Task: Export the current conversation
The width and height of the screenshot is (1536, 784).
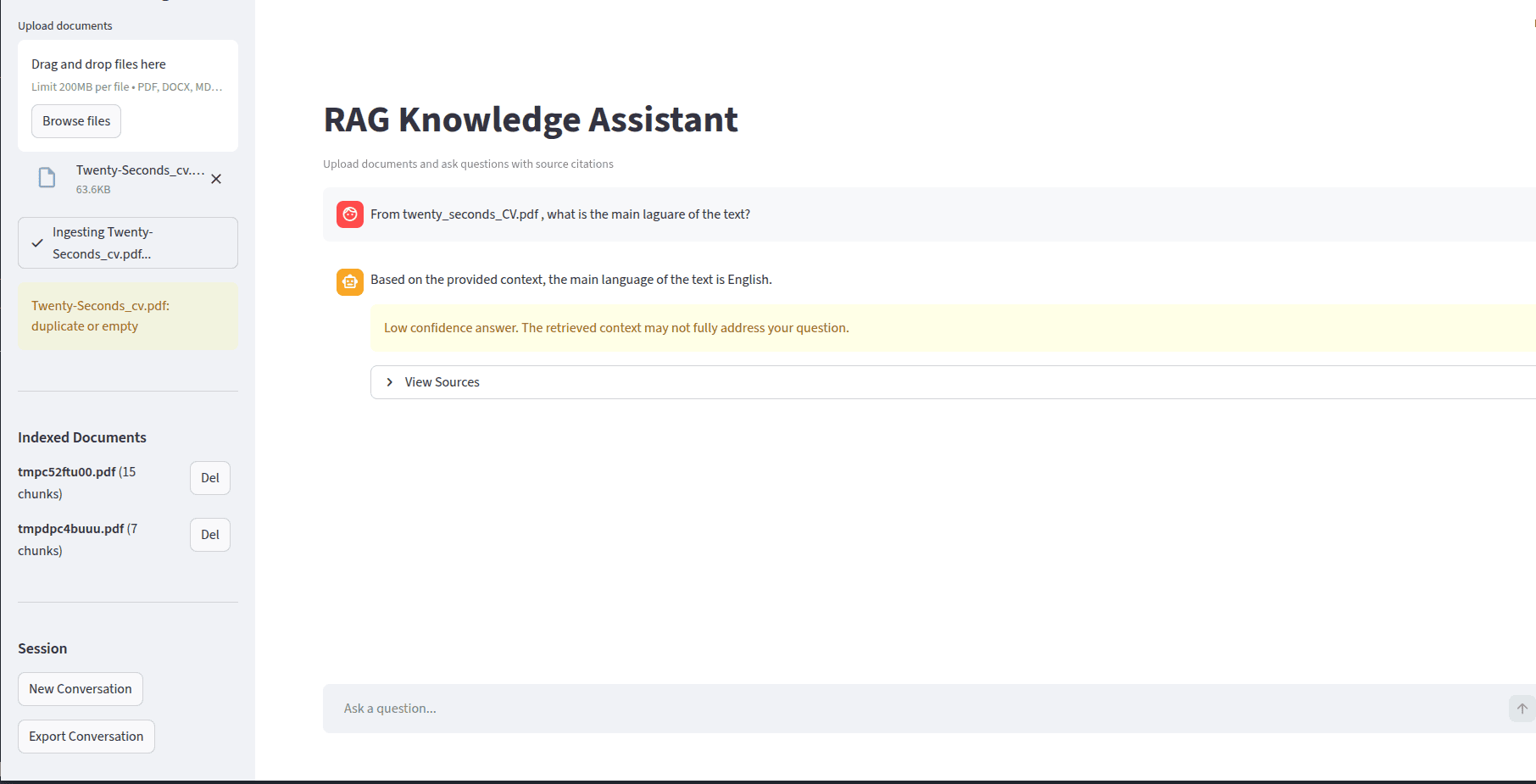Action: click(x=86, y=736)
